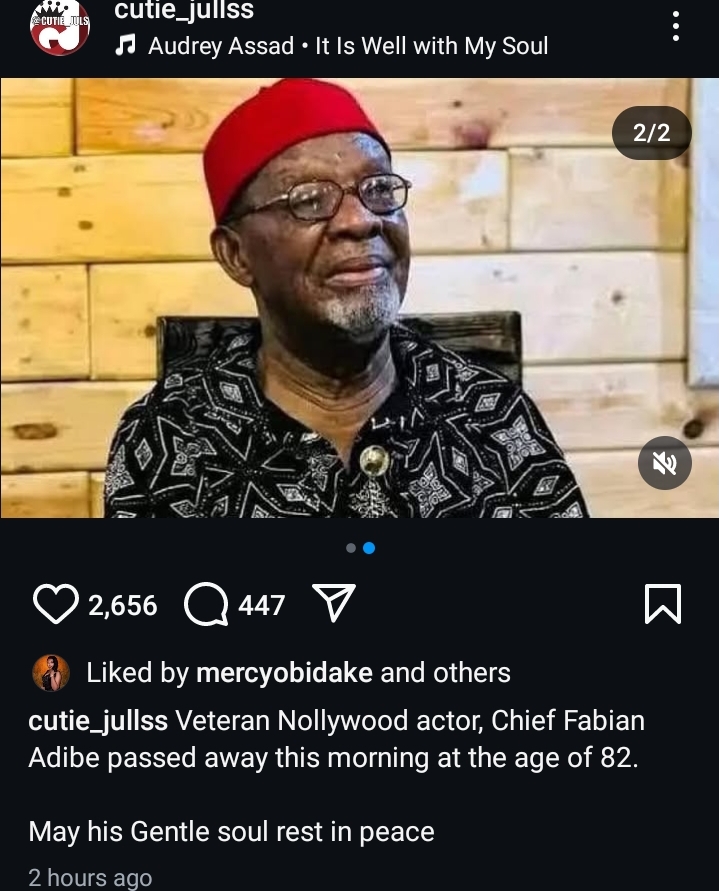
Task: Tap the liker's small avatar thumbnail
Action: (50, 673)
